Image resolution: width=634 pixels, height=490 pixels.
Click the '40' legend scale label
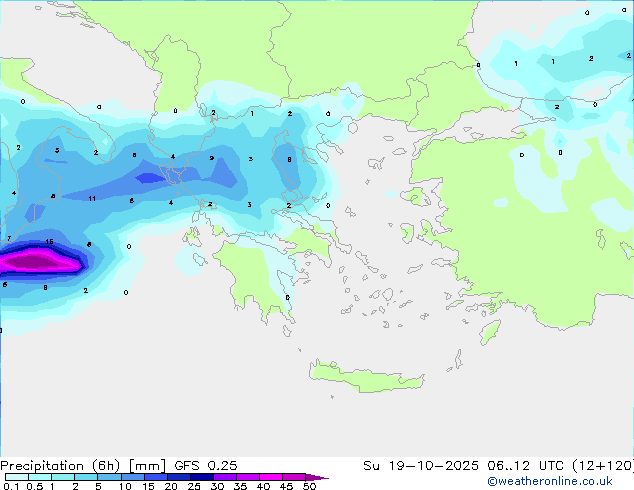[263, 486]
